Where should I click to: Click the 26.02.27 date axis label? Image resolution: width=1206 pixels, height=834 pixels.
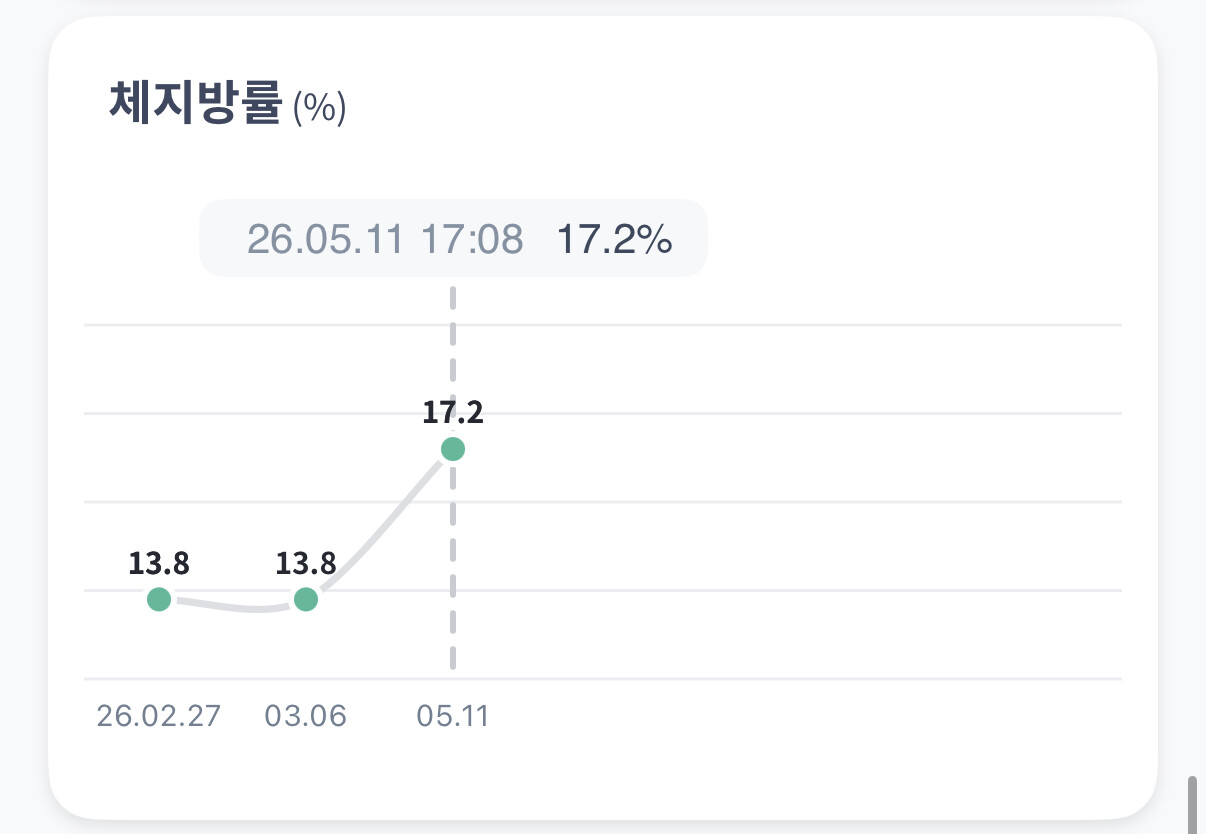tap(158, 717)
